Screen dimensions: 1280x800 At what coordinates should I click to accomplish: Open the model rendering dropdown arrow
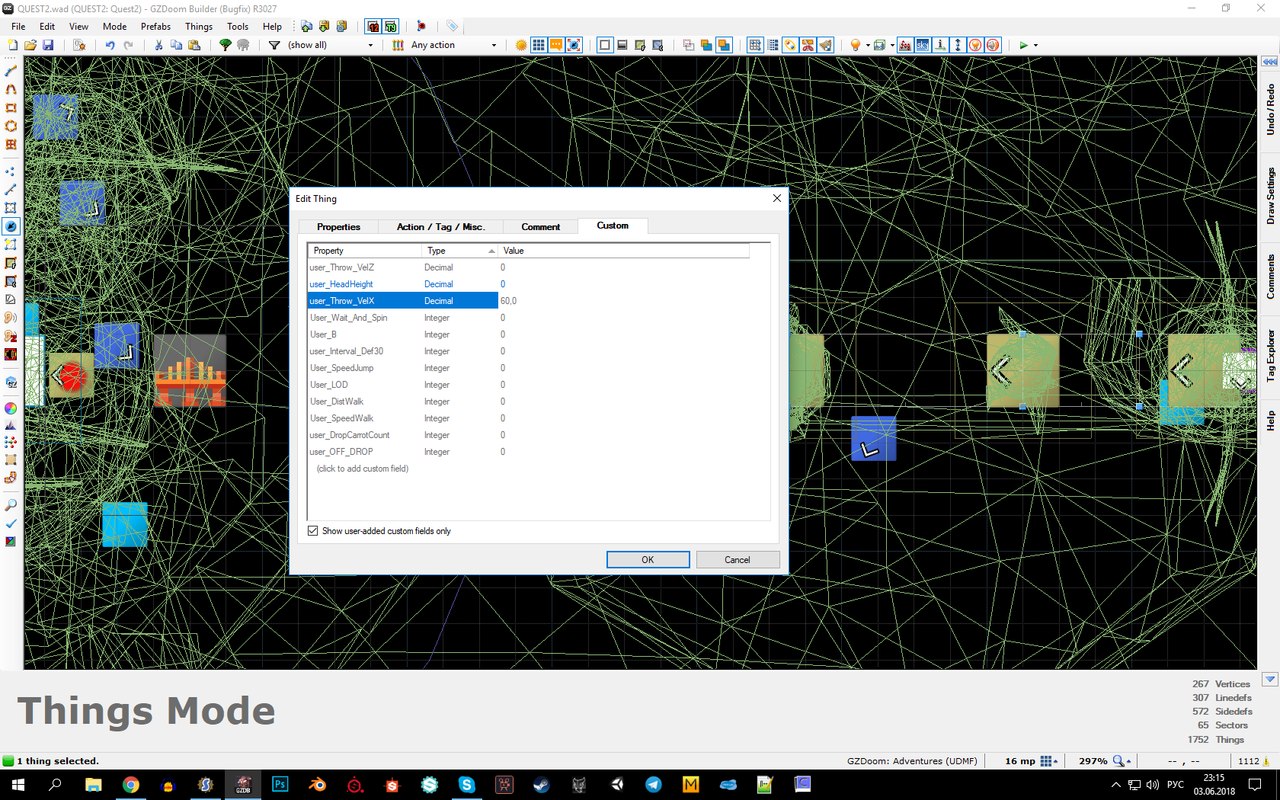click(890, 45)
